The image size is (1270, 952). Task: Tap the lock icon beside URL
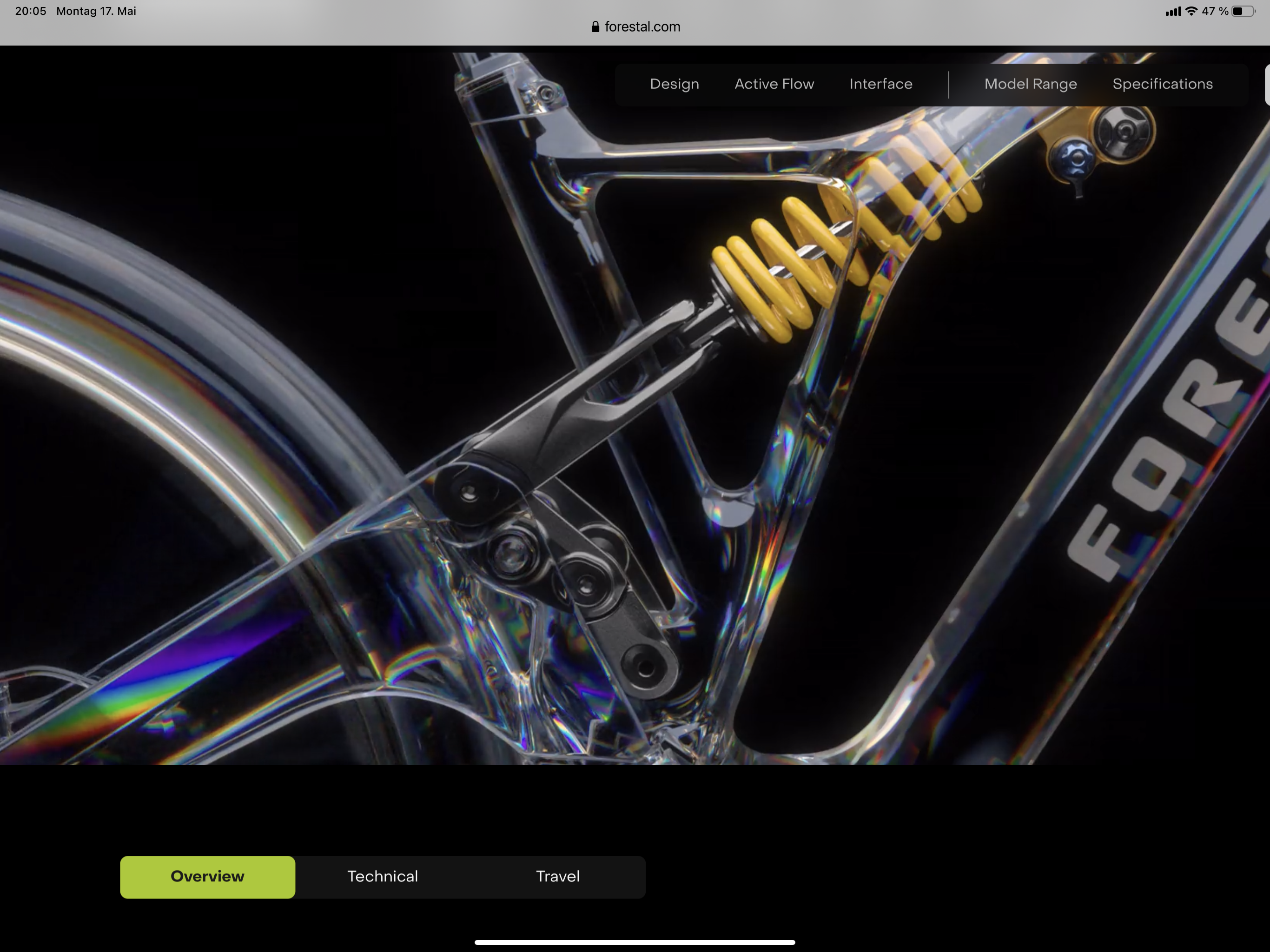(595, 26)
